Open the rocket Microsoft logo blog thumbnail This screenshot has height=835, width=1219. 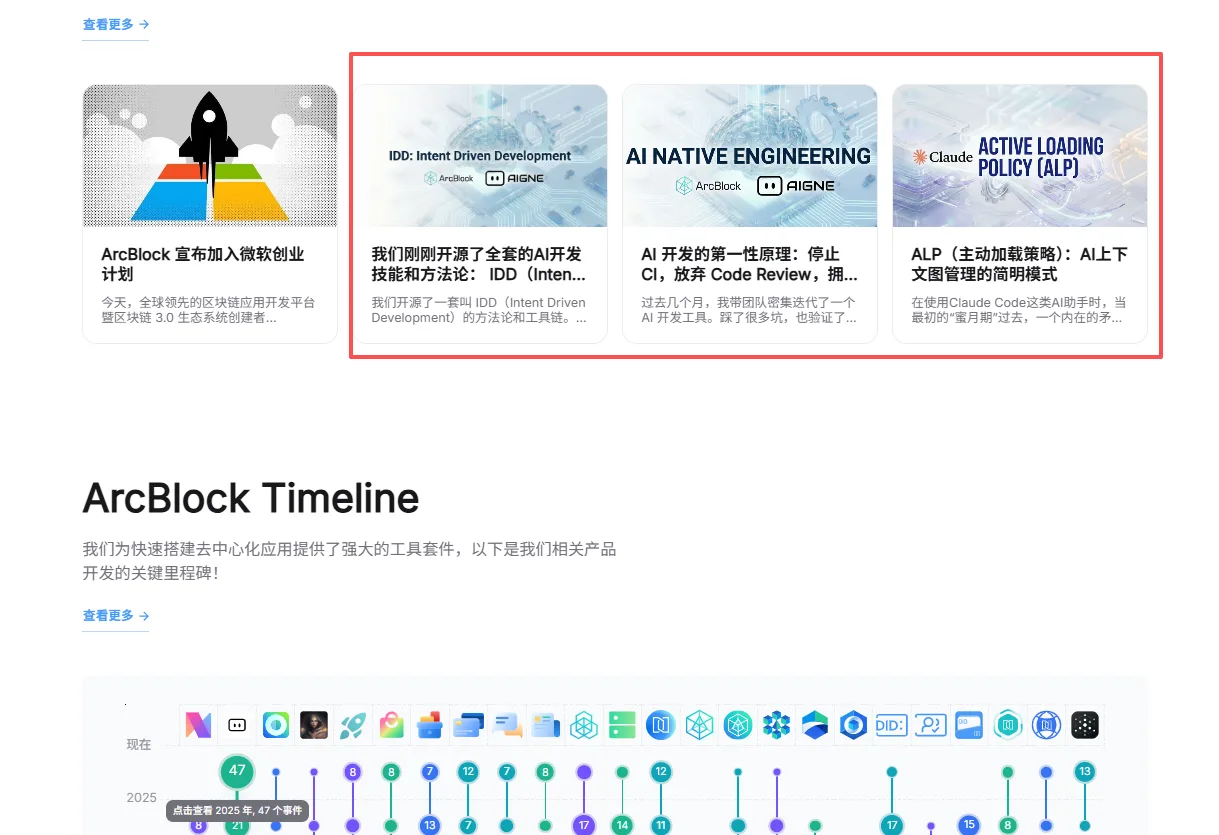210,156
